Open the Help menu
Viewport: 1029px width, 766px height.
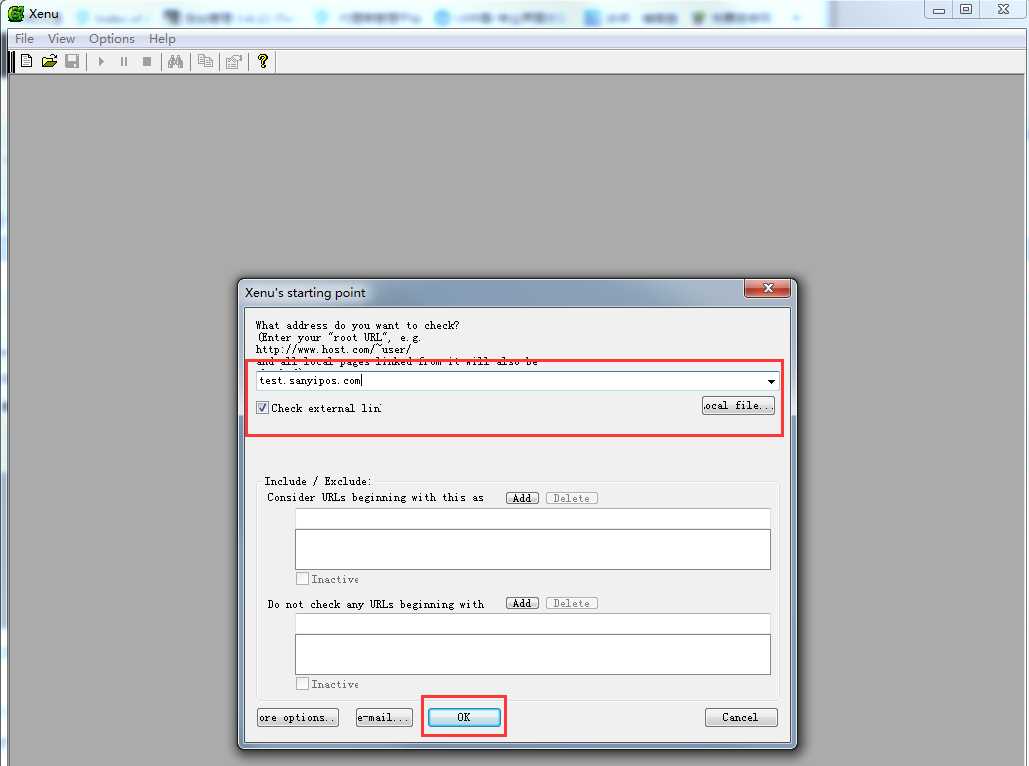click(x=162, y=39)
